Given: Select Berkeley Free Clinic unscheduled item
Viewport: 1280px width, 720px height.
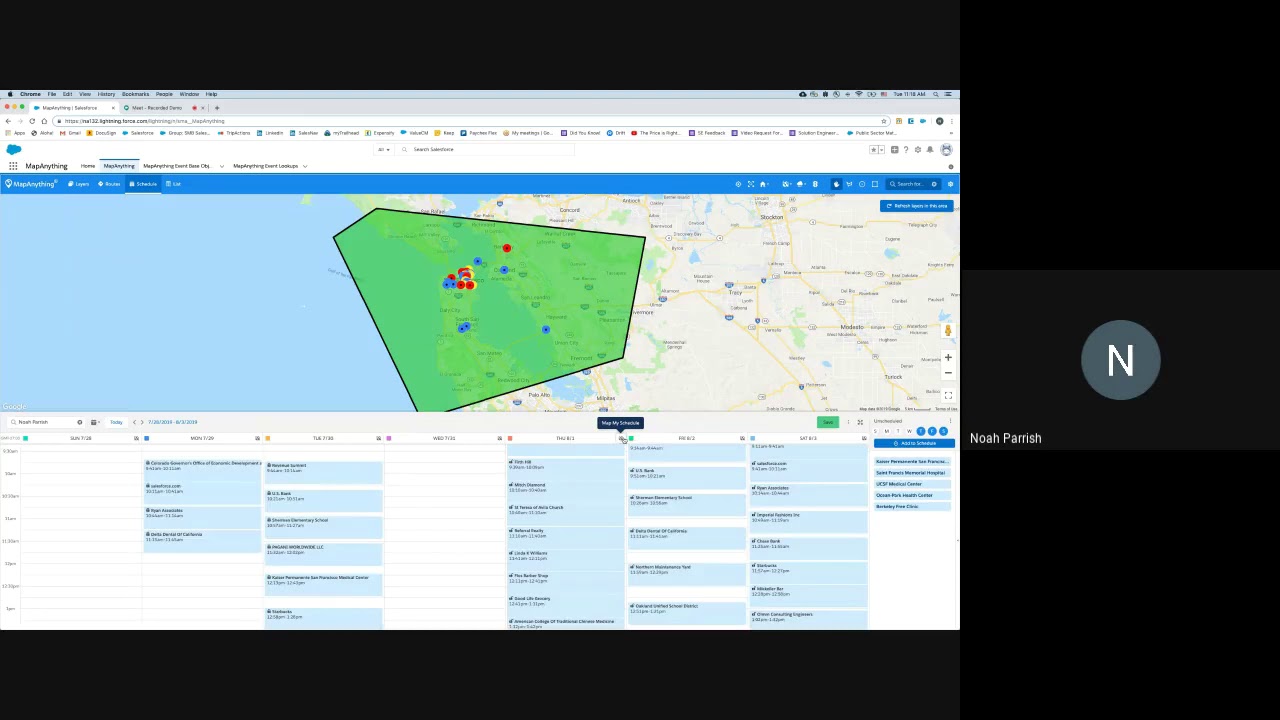Looking at the screenshot, I should tap(911, 507).
